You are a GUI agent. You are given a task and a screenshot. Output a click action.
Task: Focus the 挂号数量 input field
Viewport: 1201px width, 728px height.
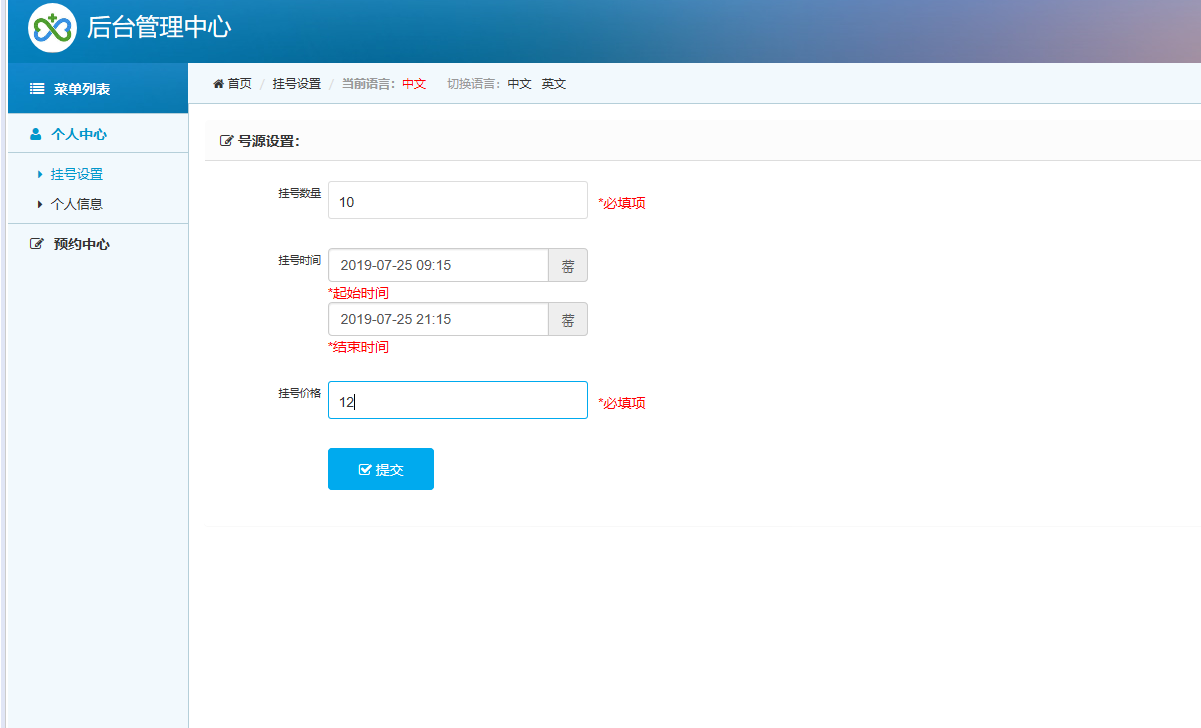457,201
